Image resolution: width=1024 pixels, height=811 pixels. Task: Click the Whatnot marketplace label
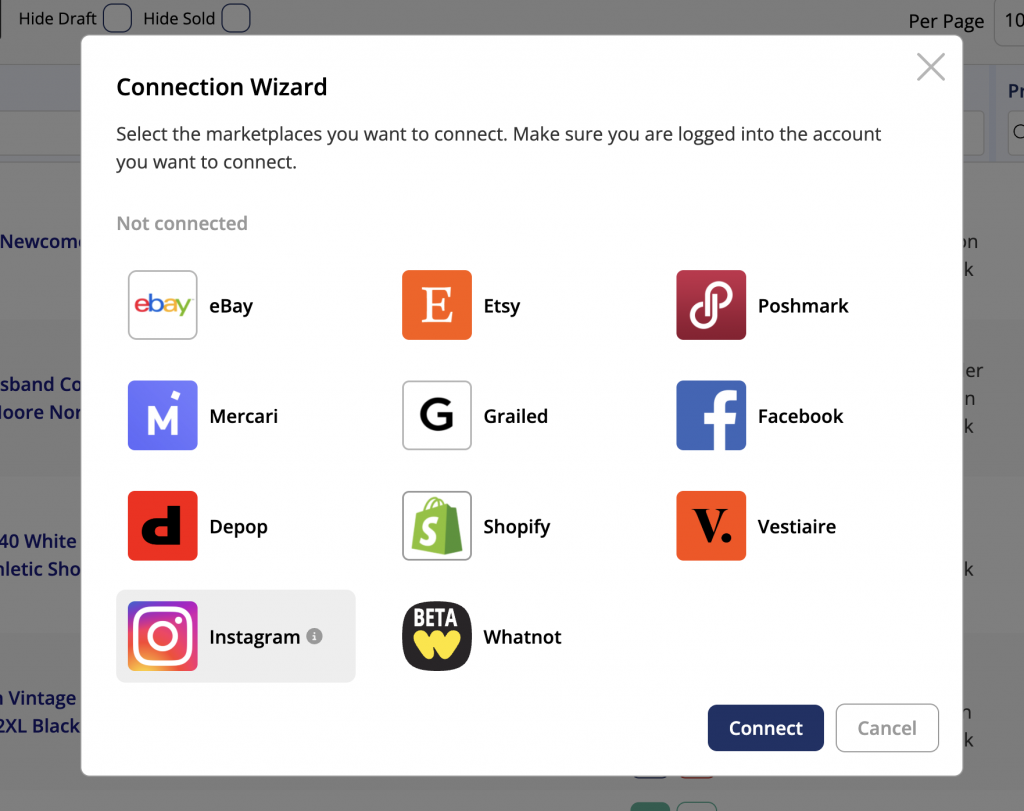click(x=522, y=637)
